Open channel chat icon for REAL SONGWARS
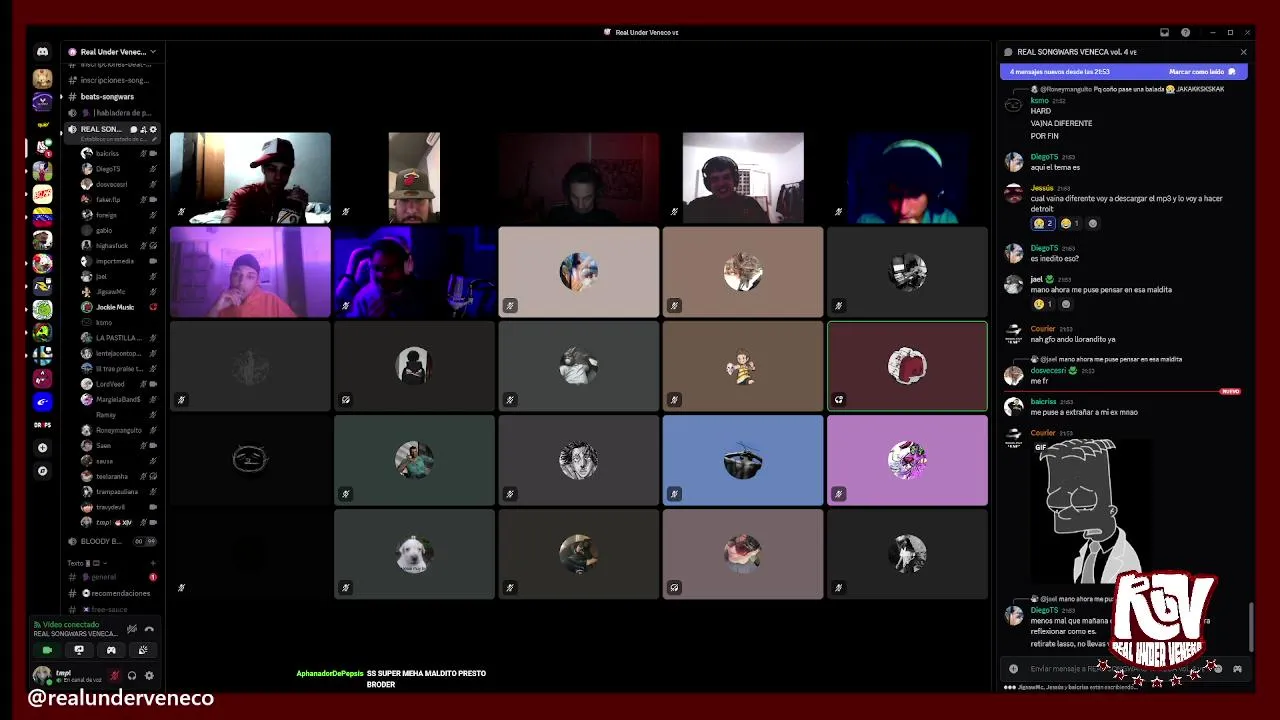This screenshot has height=720, width=1280. coord(133,129)
